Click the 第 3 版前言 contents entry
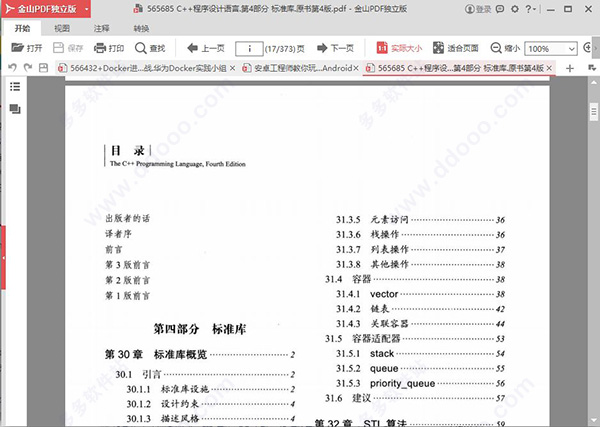 (x=128, y=265)
